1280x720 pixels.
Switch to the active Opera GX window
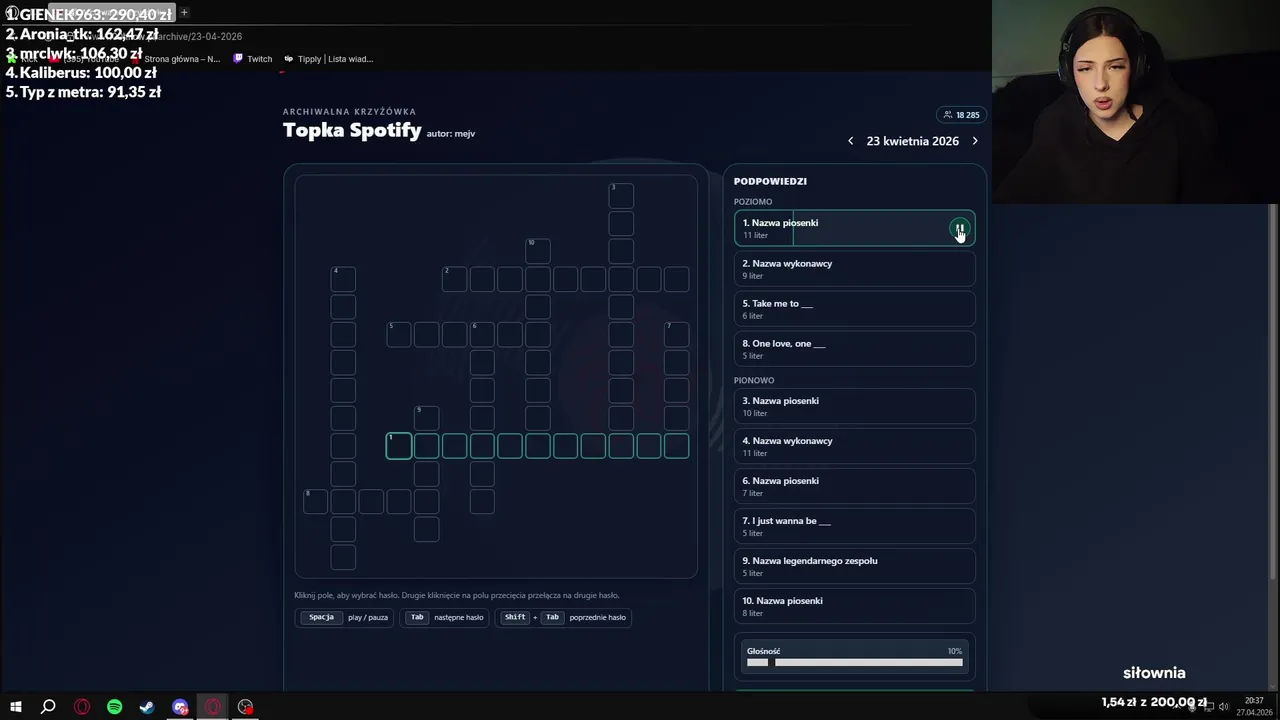point(213,707)
